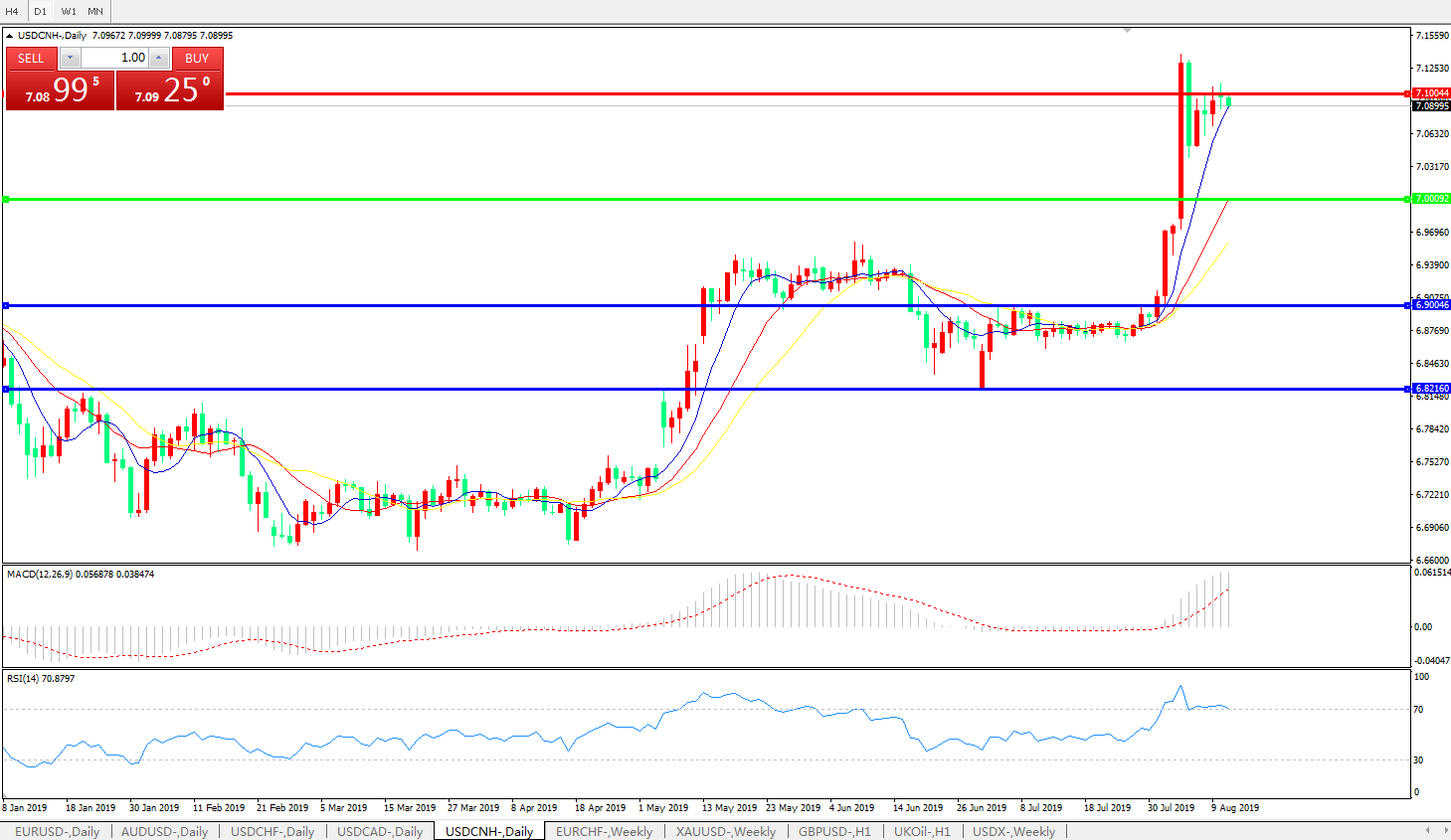The image size is (1451, 840).
Task: Click the SELL button in the trade panel
Action: pos(31,59)
